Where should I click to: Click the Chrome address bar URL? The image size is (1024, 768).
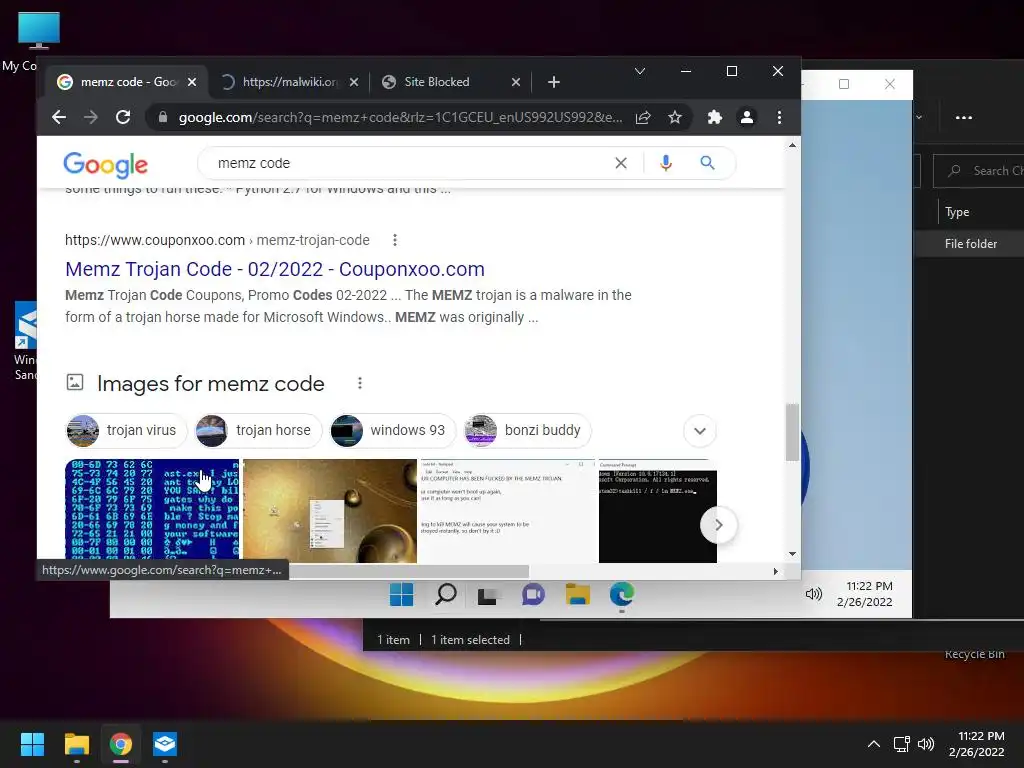click(400, 118)
